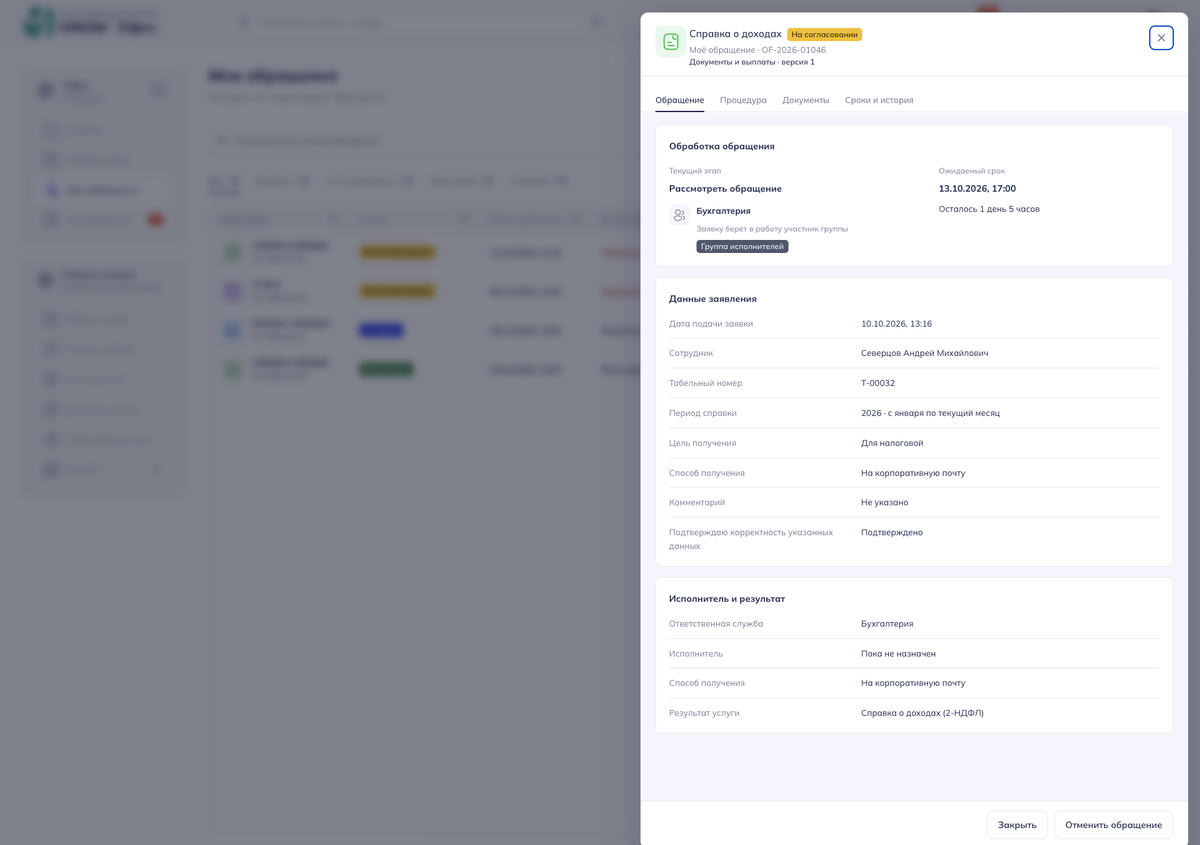Click the Для налоговой value
This screenshot has height=845, width=1200.
click(x=892, y=443)
